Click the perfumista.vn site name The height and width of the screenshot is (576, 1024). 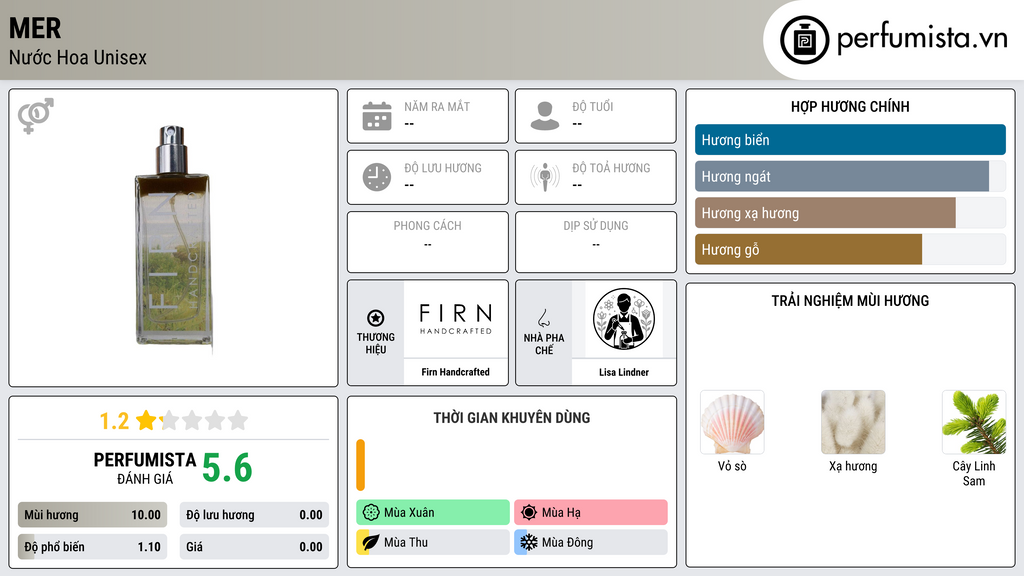(x=922, y=38)
